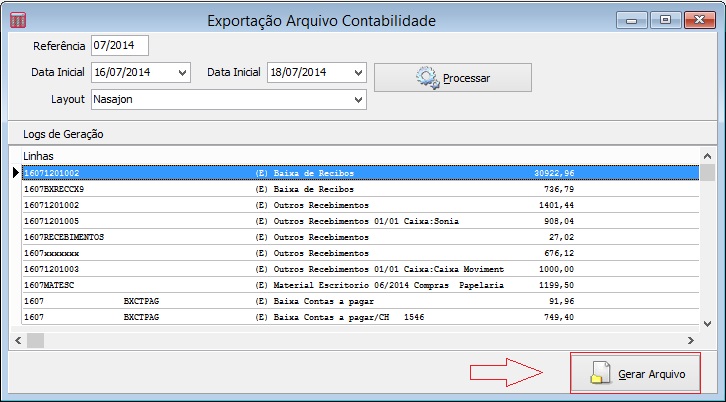Click the Linhas column header
This screenshot has height=402, width=726.
(x=38, y=156)
